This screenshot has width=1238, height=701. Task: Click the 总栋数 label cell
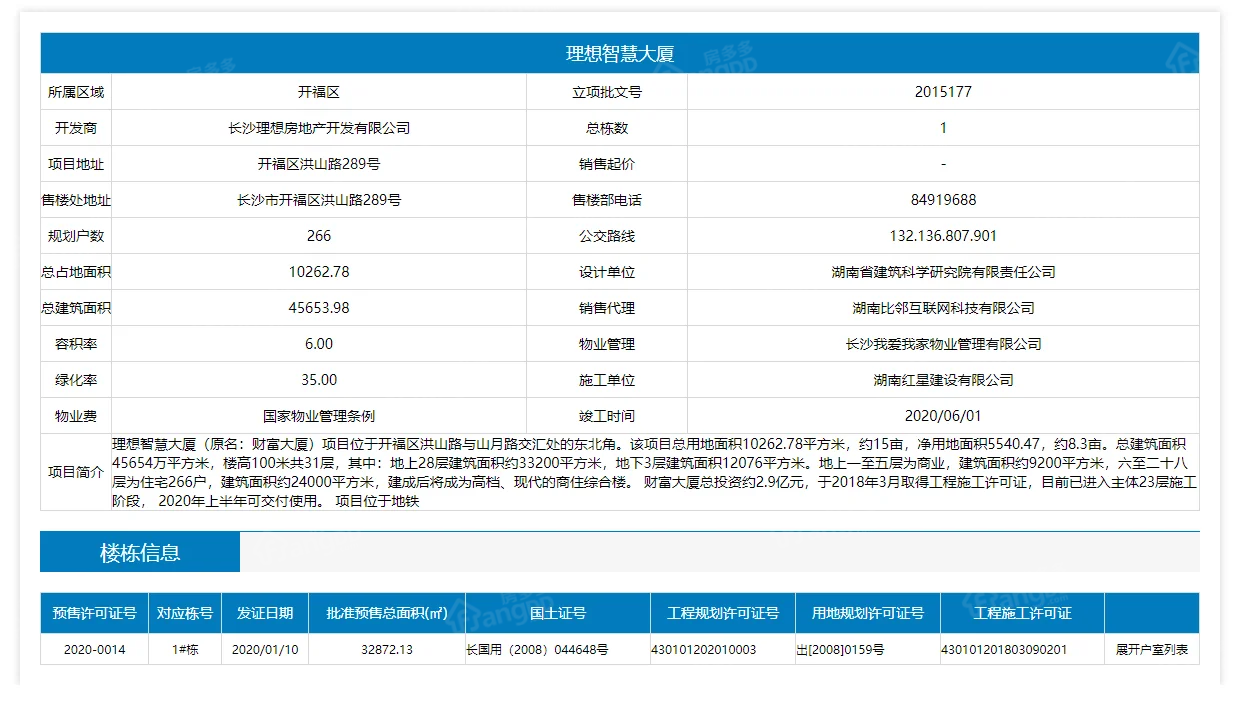607,128
